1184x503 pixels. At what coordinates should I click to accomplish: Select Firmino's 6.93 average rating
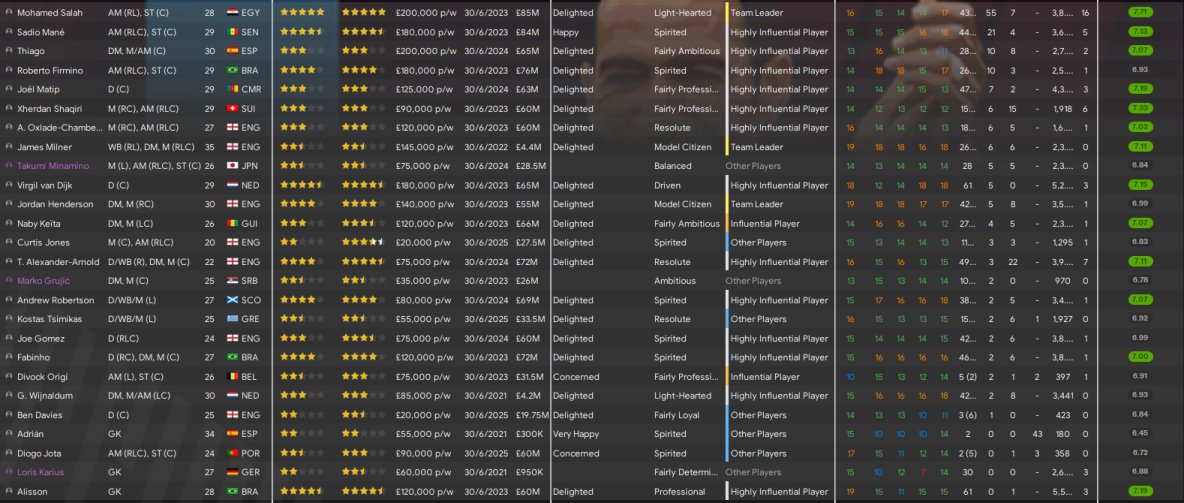click(1140, 70)
